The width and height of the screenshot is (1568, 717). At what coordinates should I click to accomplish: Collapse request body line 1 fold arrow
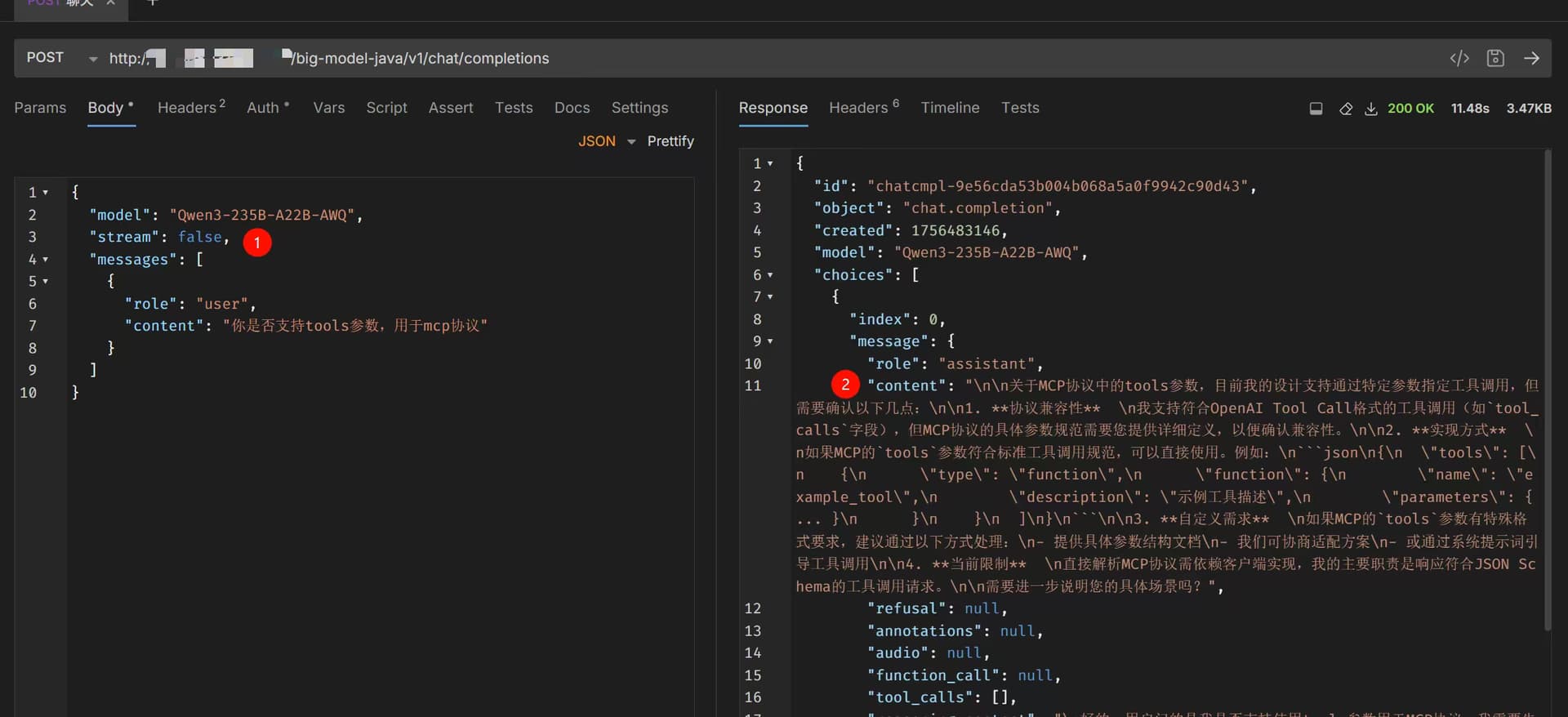(x=46, y=193)
